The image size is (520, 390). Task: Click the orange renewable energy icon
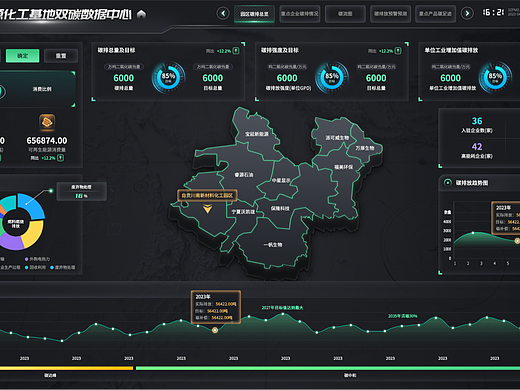47,122
